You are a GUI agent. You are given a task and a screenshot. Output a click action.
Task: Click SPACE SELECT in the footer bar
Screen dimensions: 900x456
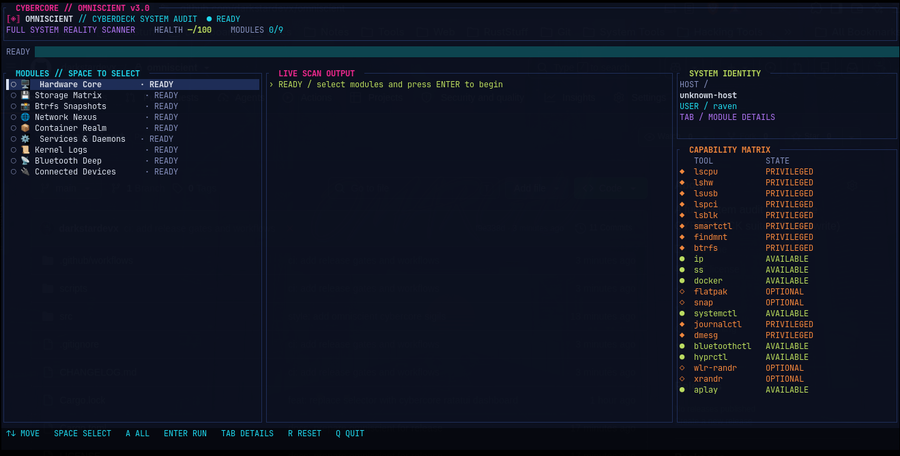coord(83,434)
